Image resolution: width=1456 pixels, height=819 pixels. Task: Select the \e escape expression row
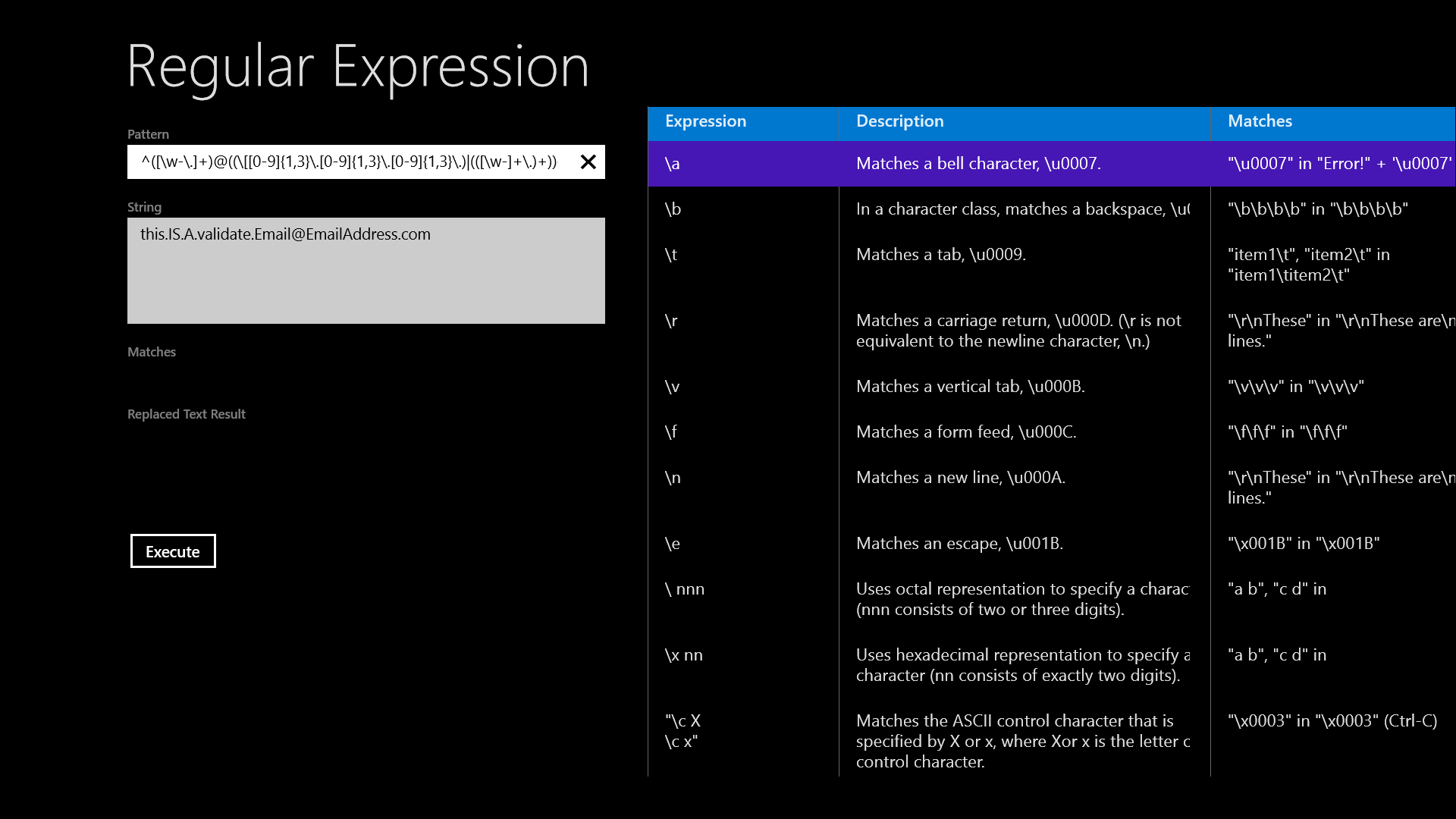977,543
